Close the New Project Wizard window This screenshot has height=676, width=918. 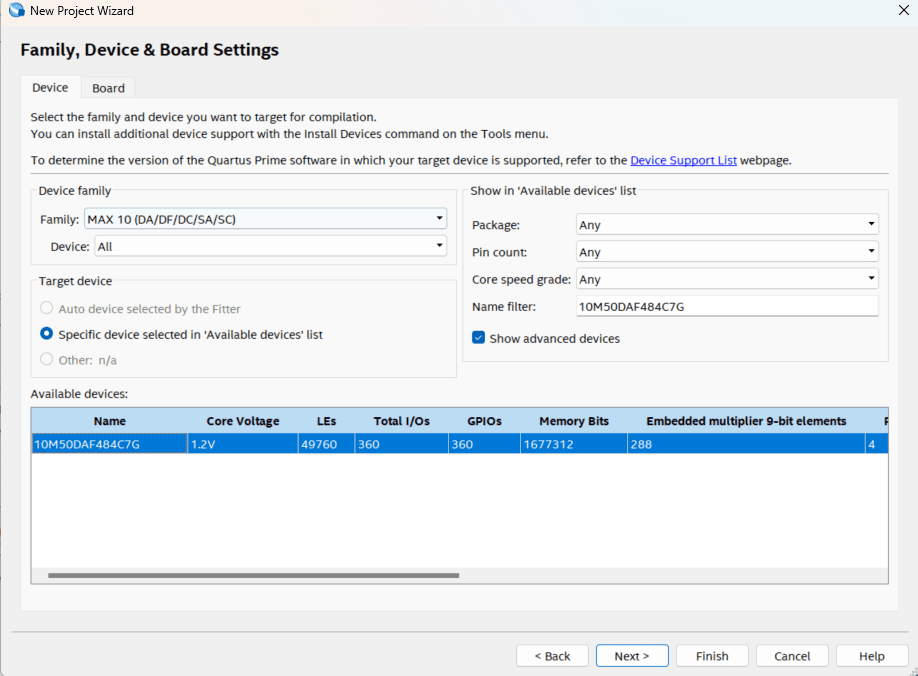[x=903, y=10]
